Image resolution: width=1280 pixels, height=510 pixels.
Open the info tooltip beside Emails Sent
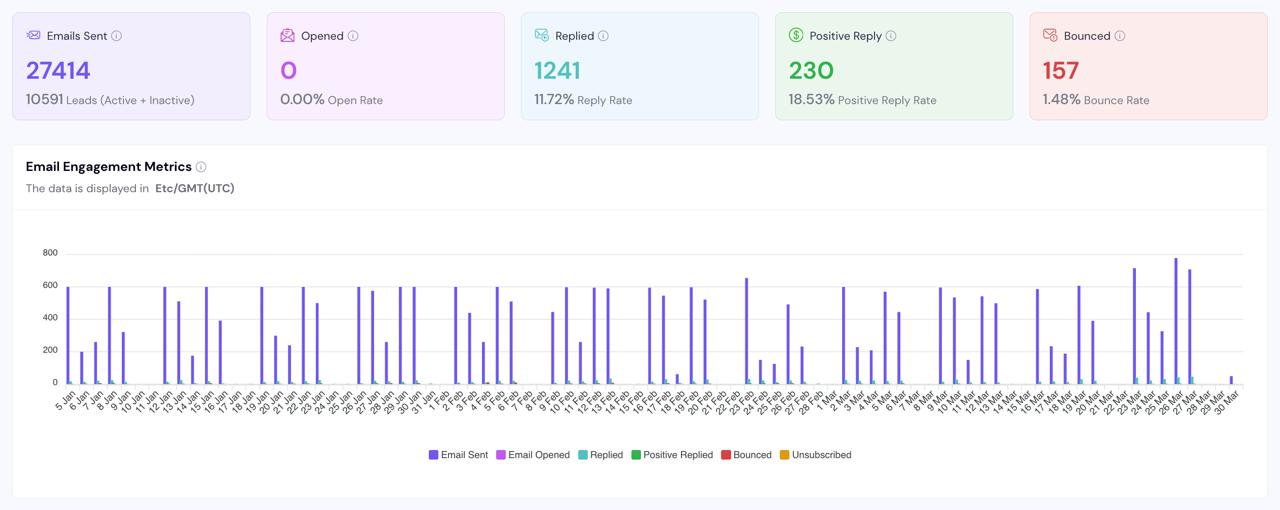pos(116,36)
